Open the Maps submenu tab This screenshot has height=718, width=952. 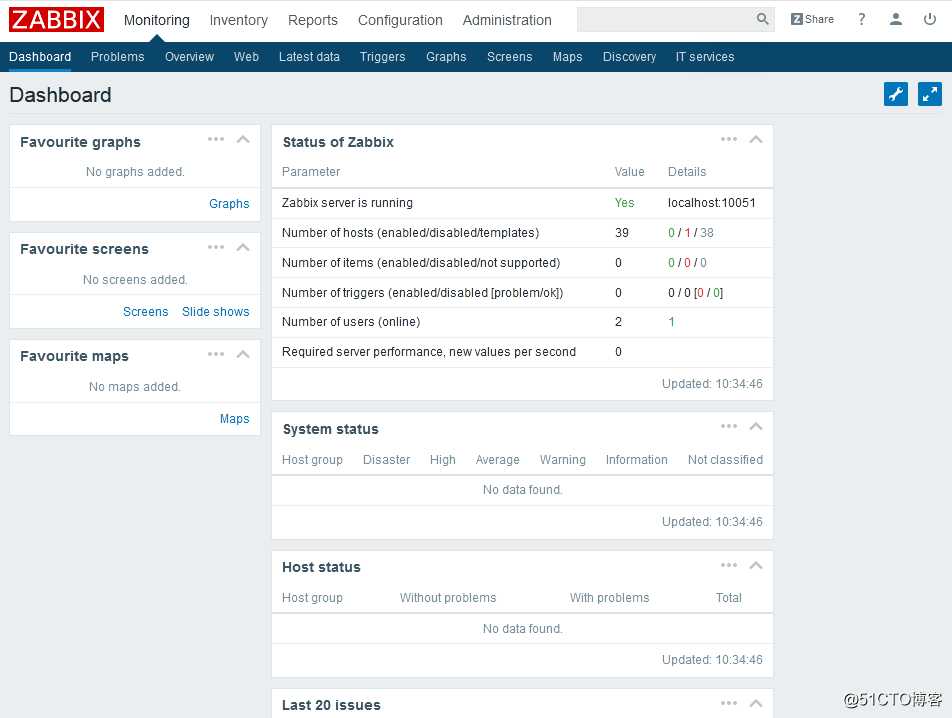coord(568,56)
